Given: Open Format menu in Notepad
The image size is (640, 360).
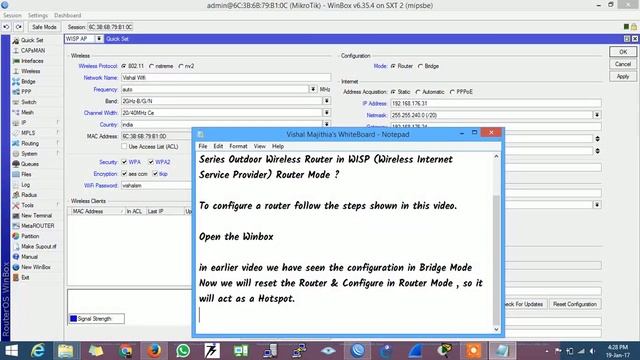Looking at the screenshot, I should [x=238, y=146].
